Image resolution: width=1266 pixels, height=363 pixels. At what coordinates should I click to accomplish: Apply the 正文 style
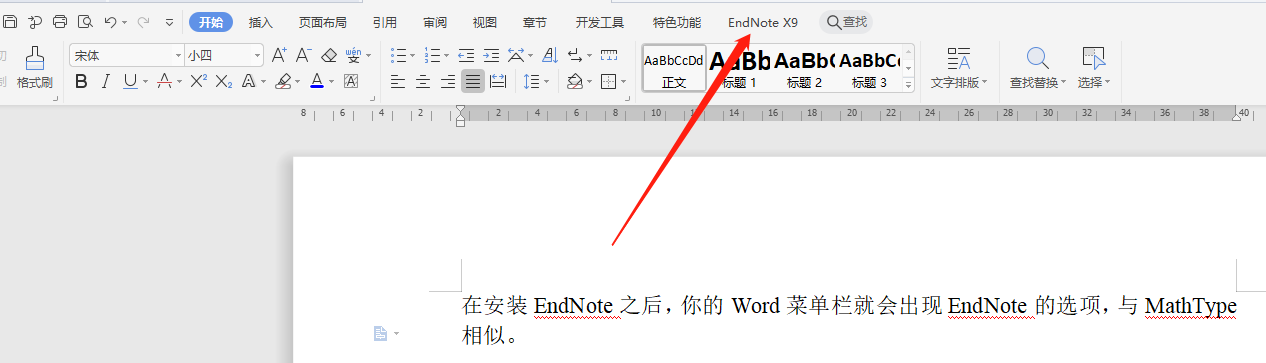click(674, 68)
